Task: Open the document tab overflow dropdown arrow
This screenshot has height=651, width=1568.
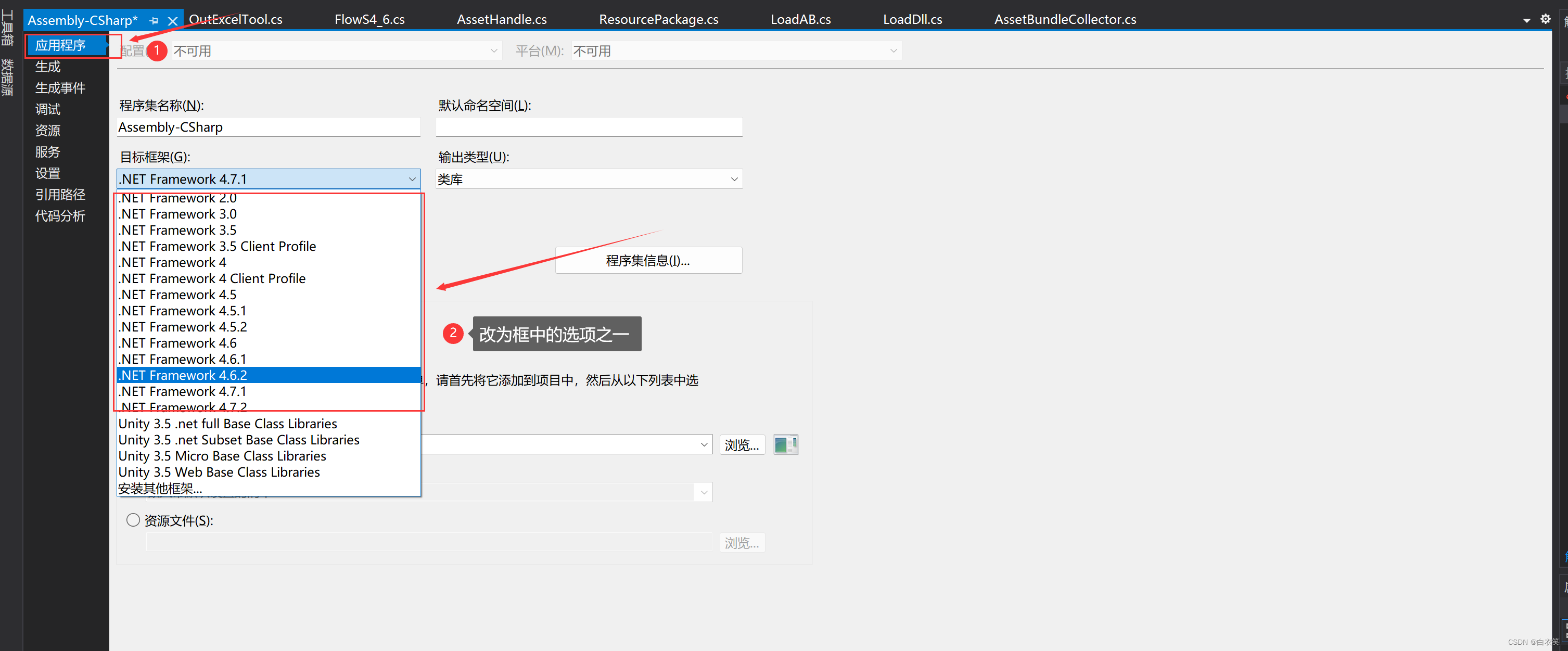Action: tap(1526, 21)
